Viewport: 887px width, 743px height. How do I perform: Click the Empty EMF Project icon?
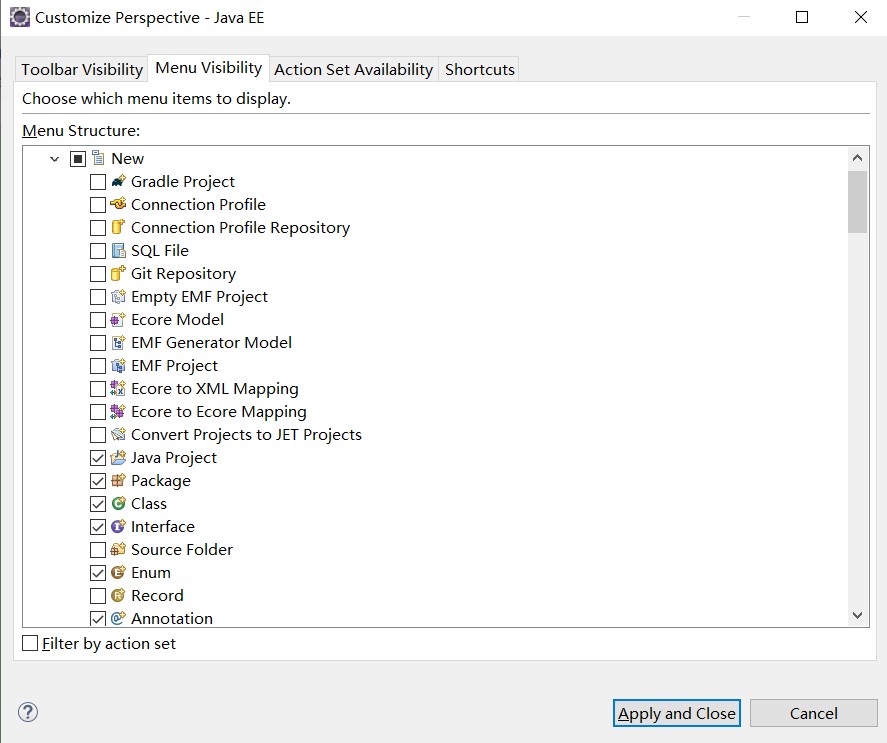tap(118, 296)
